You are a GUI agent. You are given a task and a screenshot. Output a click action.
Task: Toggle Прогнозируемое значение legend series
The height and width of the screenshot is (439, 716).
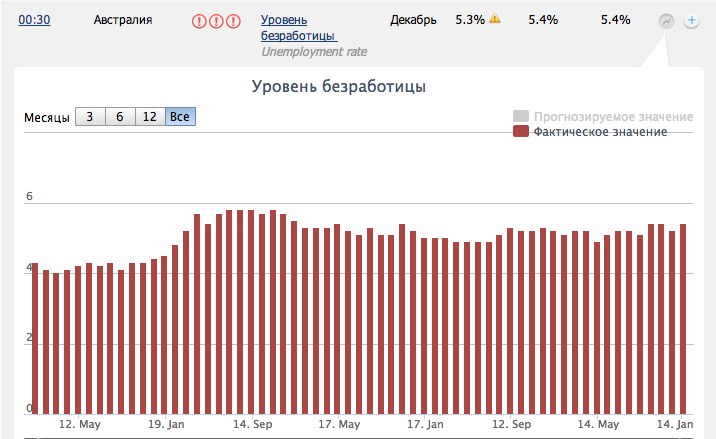[x=603, y=116]
